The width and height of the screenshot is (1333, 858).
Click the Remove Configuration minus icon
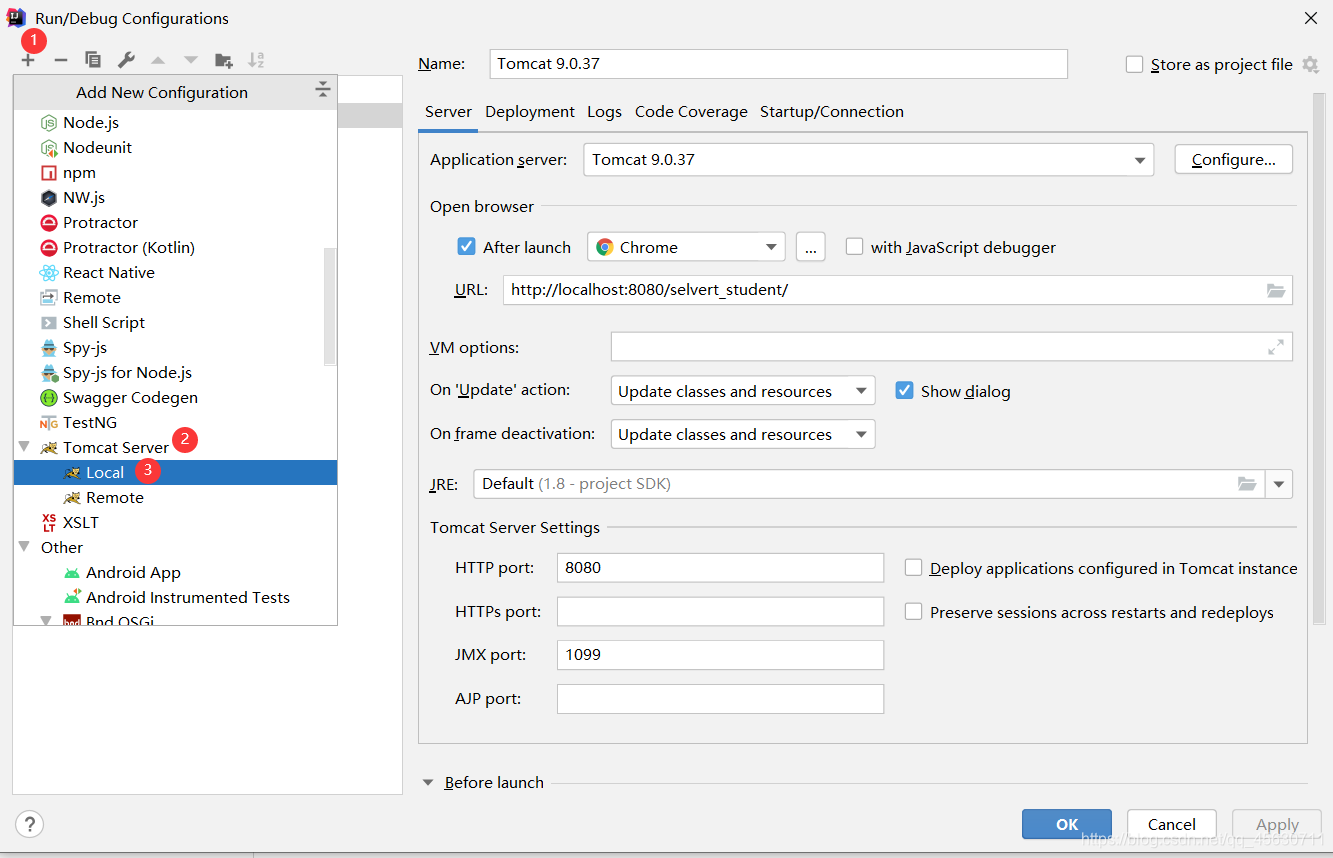60,60
